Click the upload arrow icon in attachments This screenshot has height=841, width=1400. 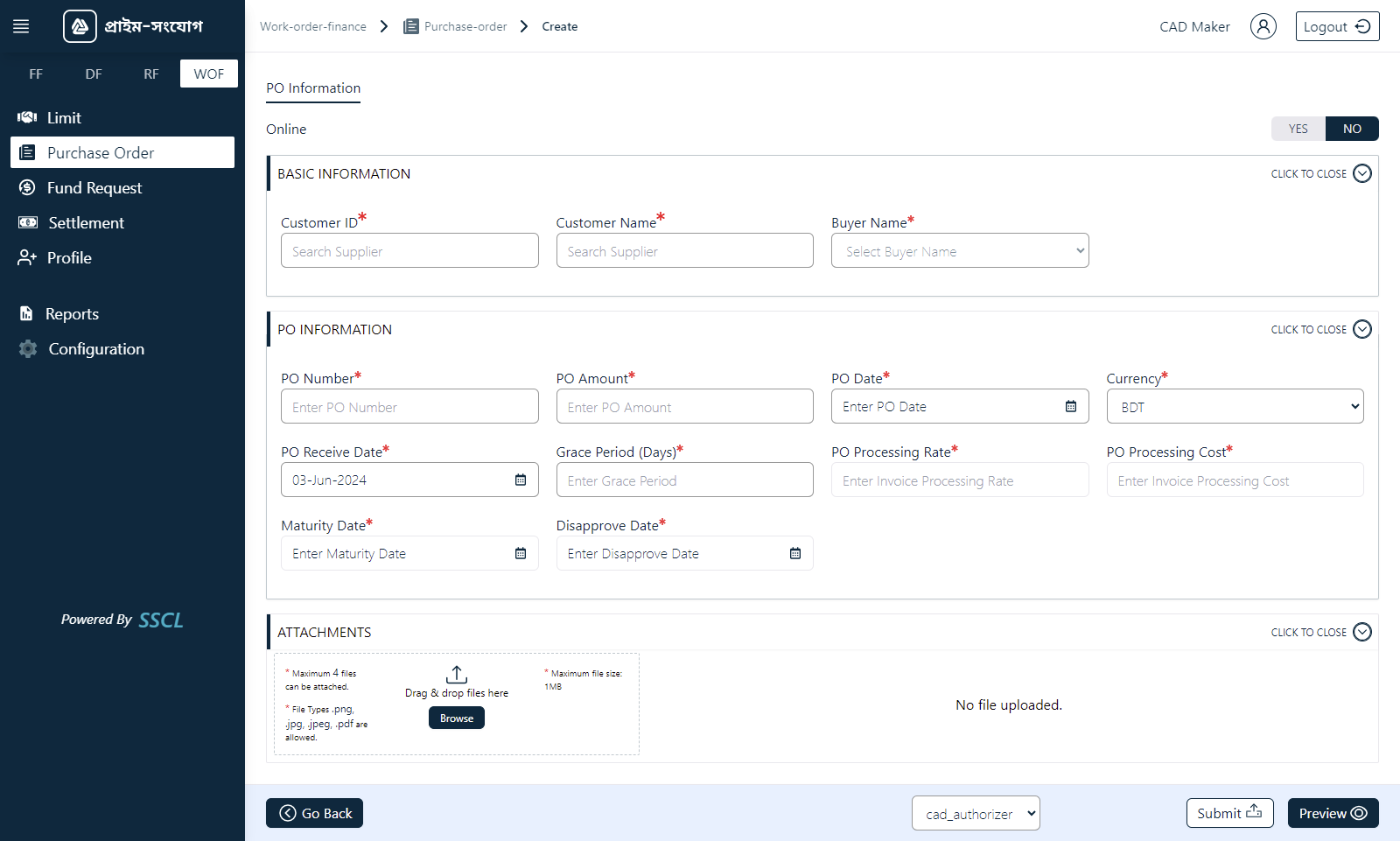[457, 675]
